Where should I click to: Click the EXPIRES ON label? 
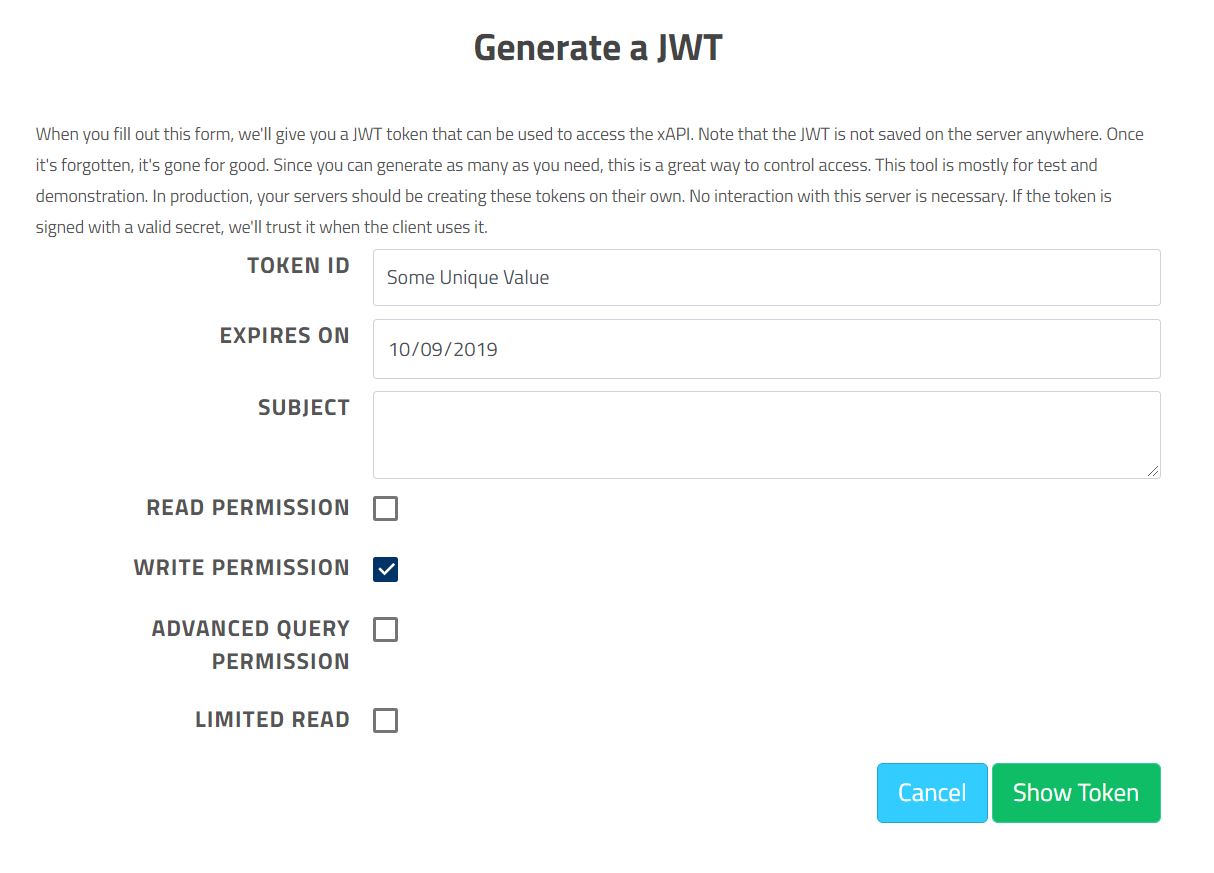[285, 335]
